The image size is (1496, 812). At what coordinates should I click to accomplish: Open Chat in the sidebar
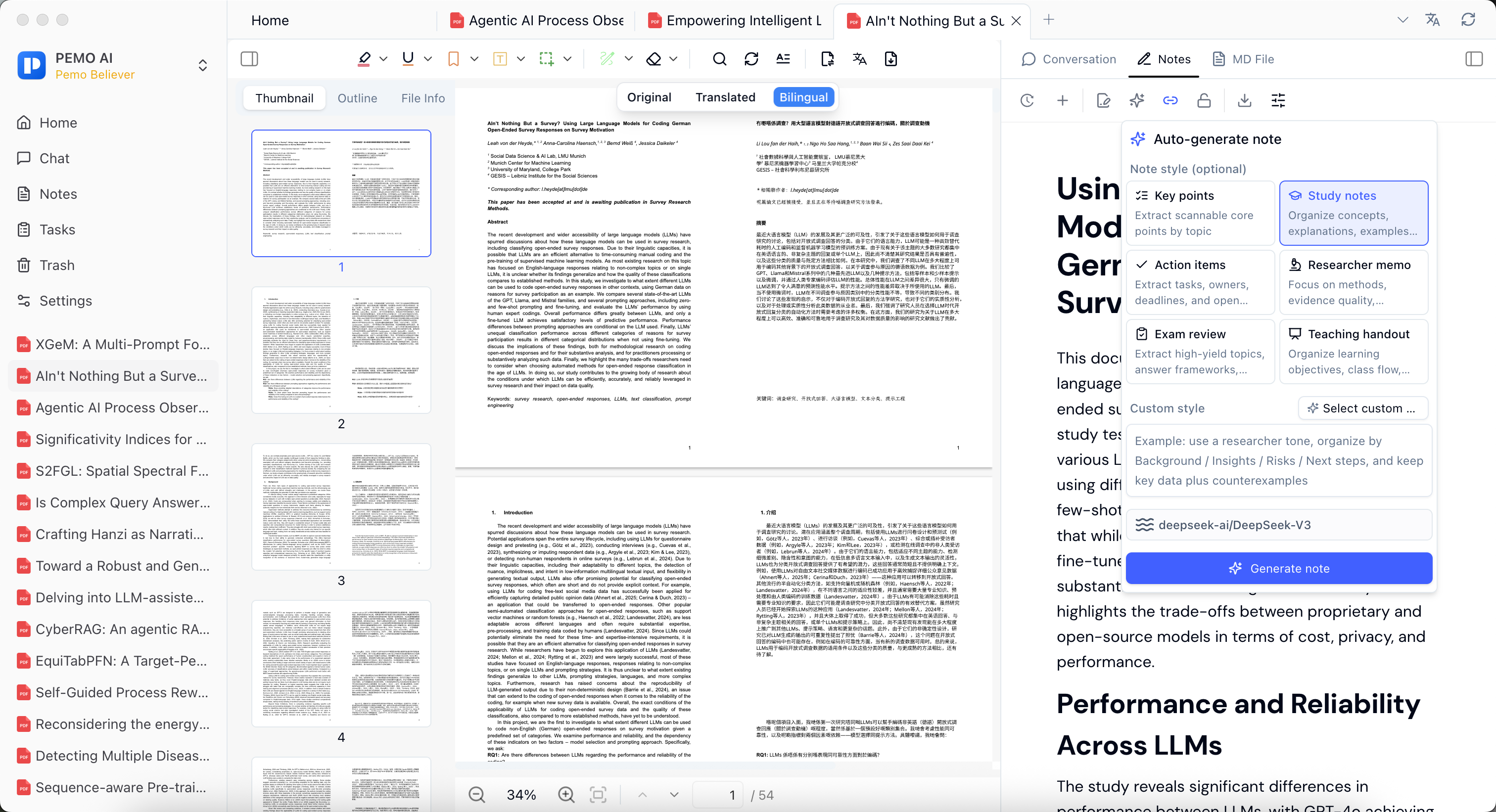coord(54,158)
